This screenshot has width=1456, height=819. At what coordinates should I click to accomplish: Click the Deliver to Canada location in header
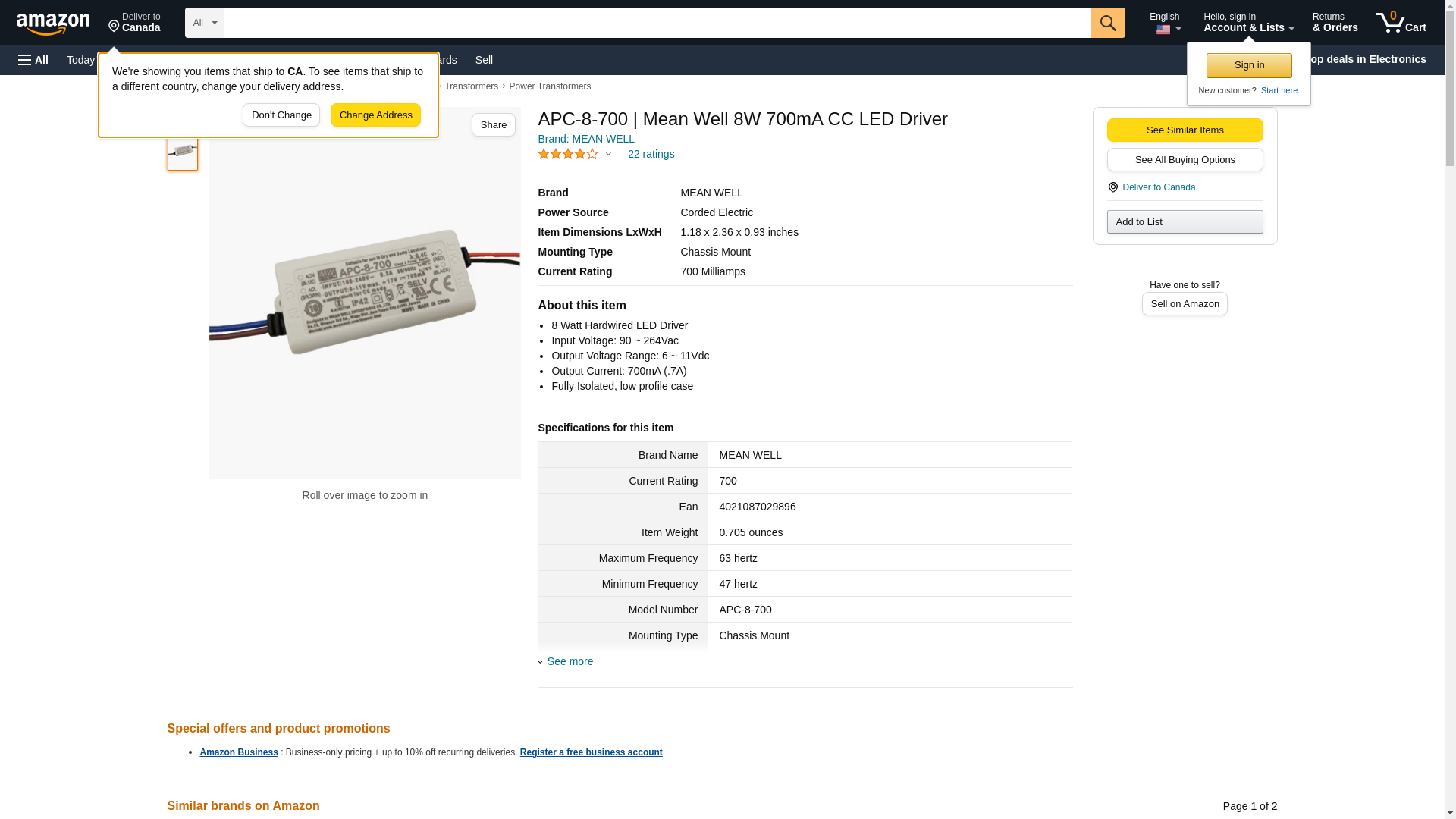point(134,23)
